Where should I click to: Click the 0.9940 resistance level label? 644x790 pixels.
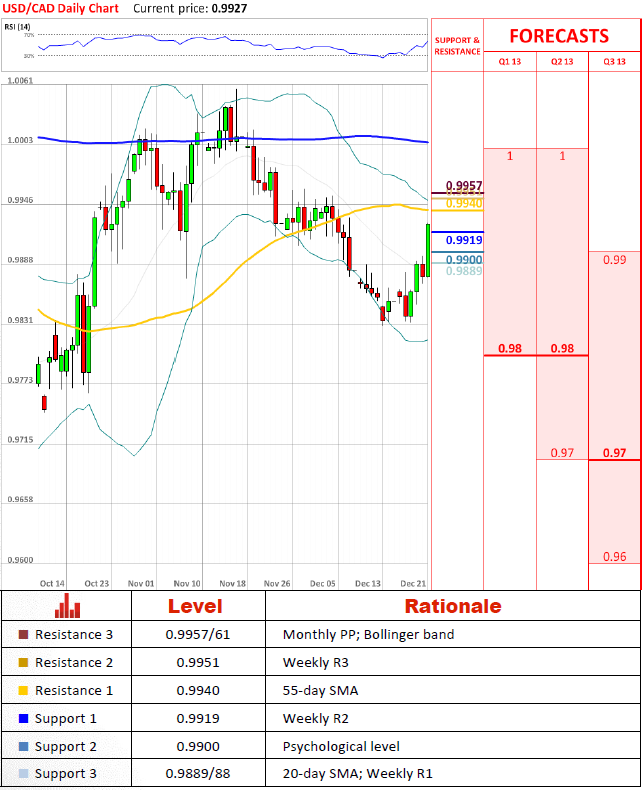point(464,203)
